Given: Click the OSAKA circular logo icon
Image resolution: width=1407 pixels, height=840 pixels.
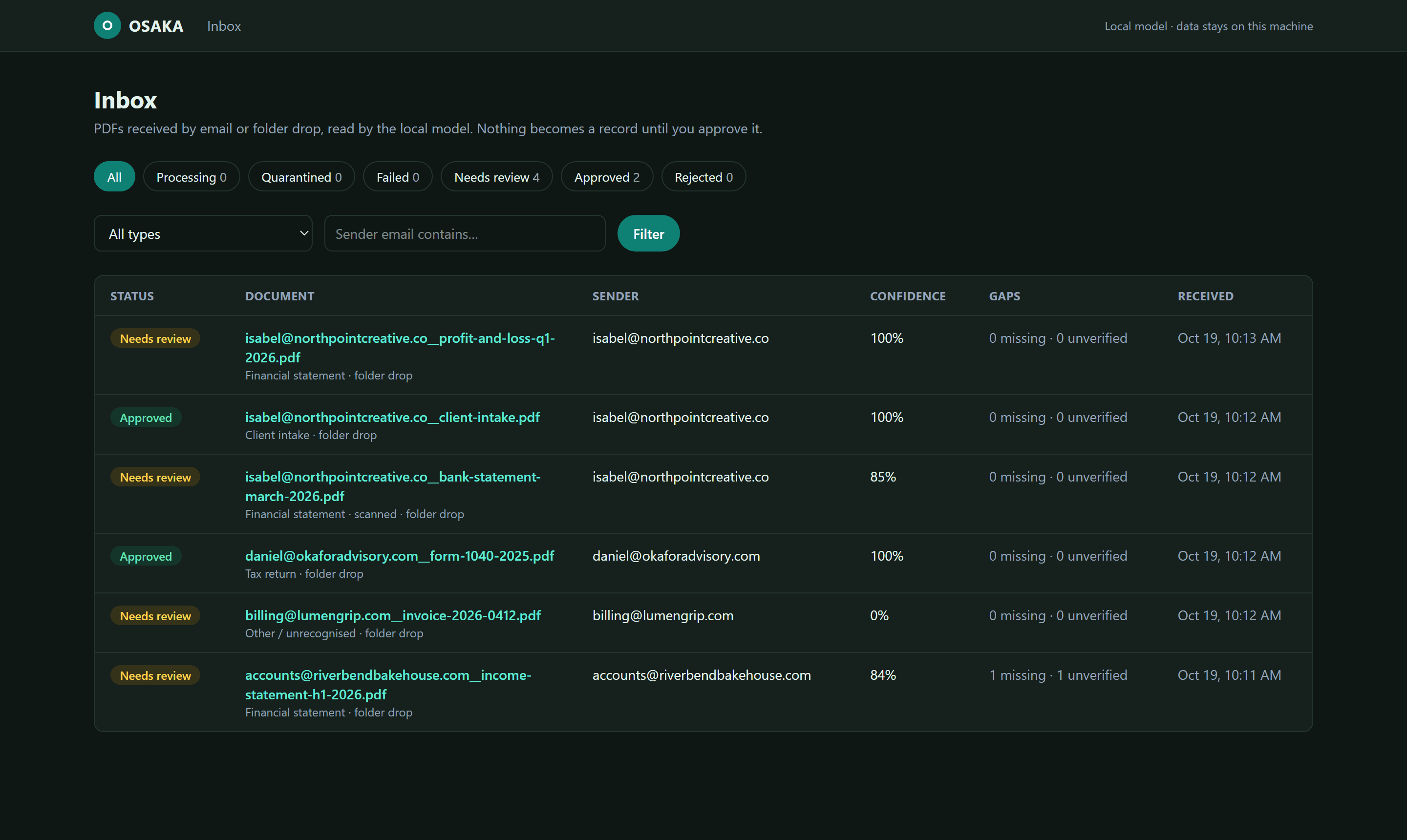Looking at the screenshot, I should 107,25.
